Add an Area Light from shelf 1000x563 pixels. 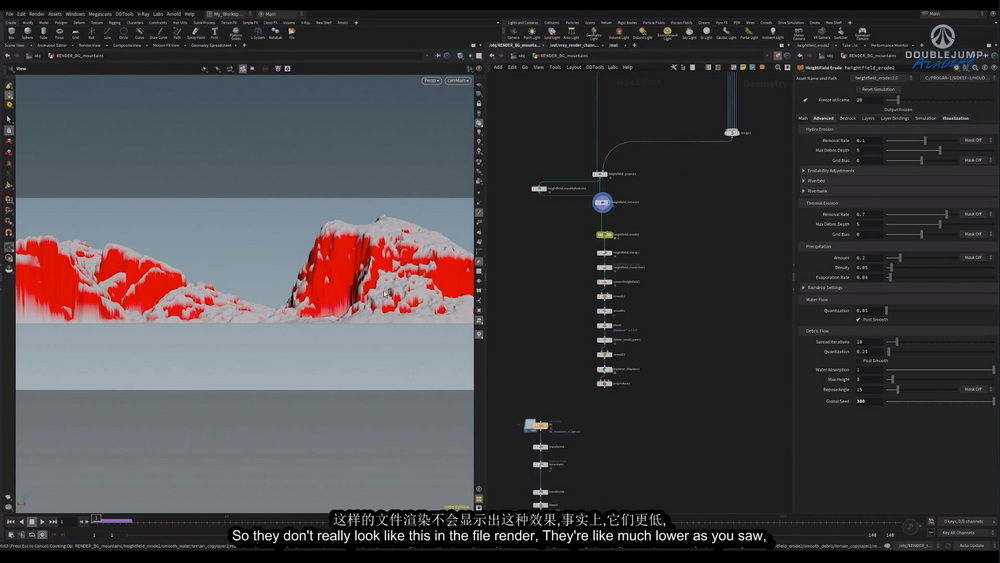(x=571, y=33)
